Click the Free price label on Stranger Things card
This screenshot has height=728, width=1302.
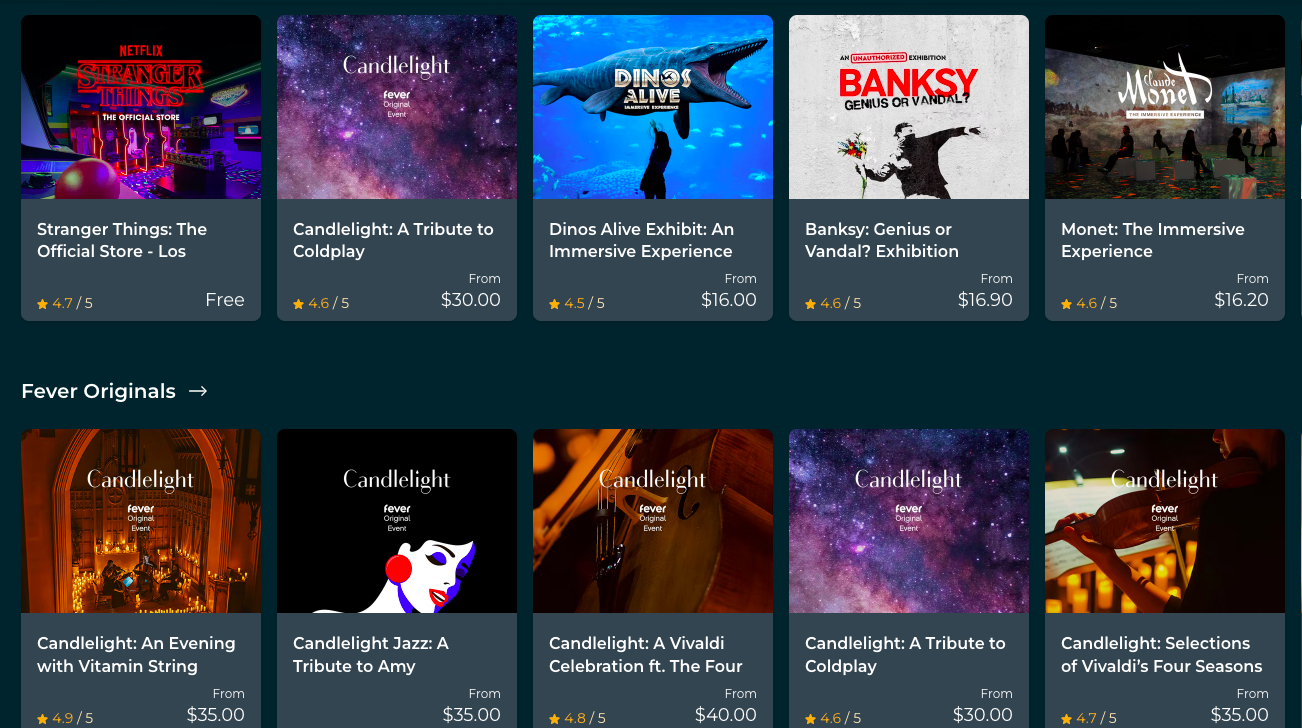pos(225,300)
